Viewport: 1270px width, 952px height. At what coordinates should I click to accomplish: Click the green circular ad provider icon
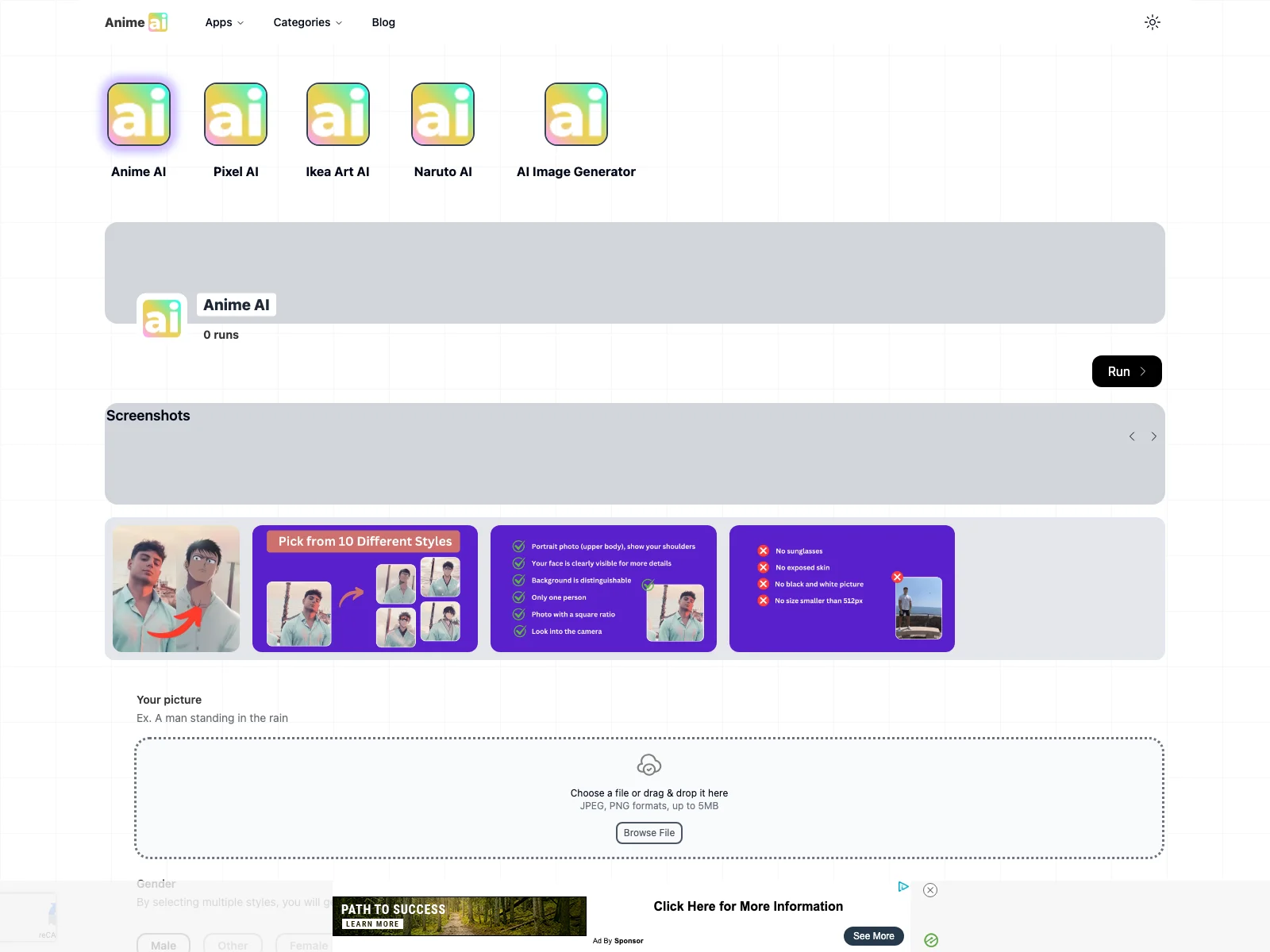click(x=931, y=940)
